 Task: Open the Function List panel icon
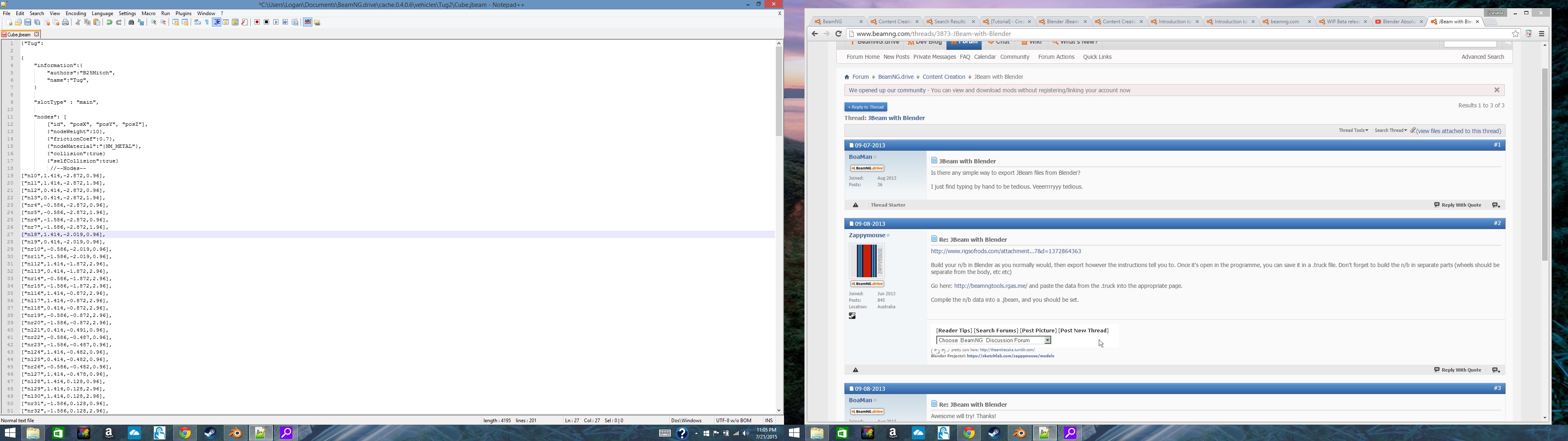[x=245, y=22]
